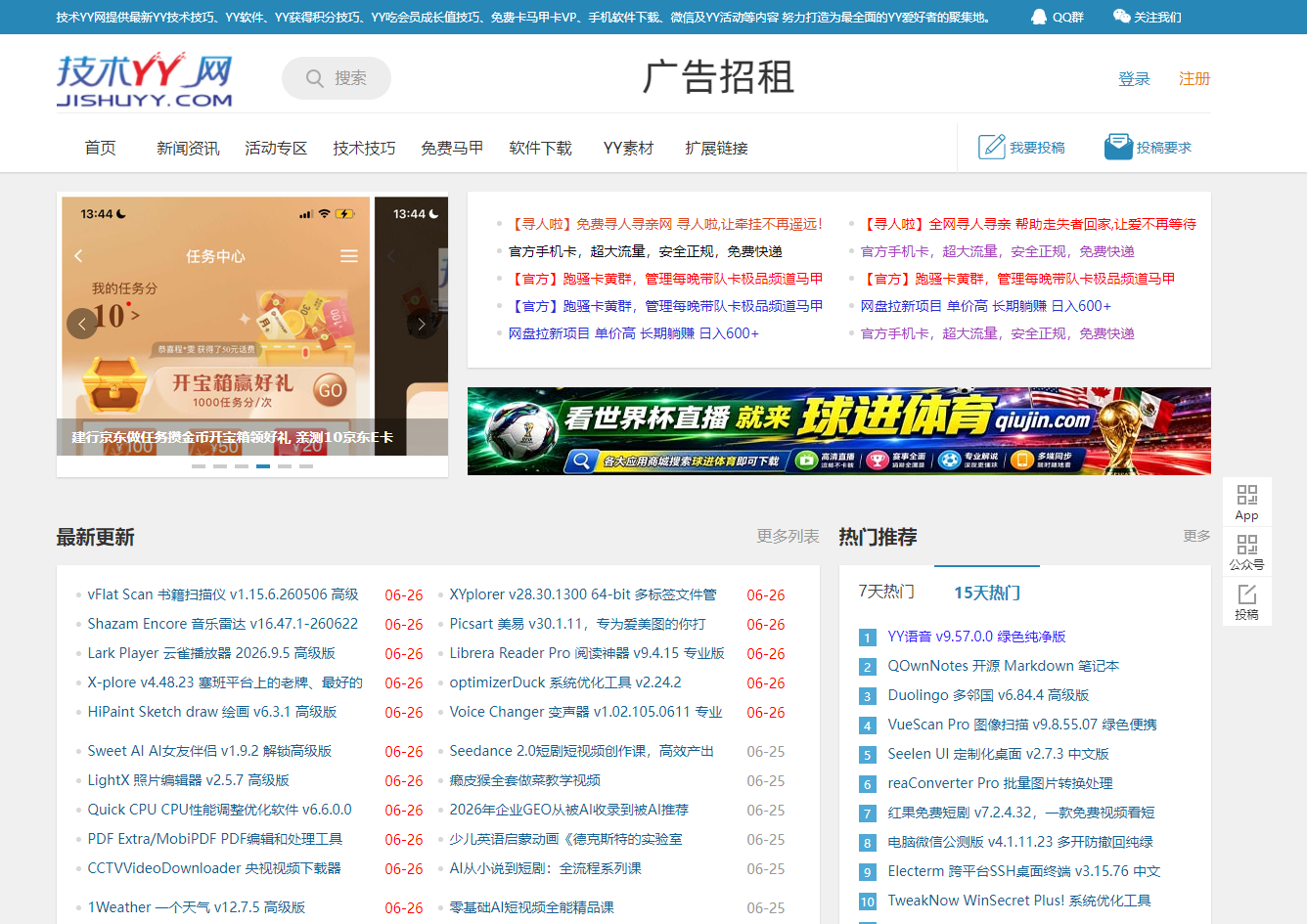
Task: Open X-plore v4.48.23 article
Action: [225, 682]
